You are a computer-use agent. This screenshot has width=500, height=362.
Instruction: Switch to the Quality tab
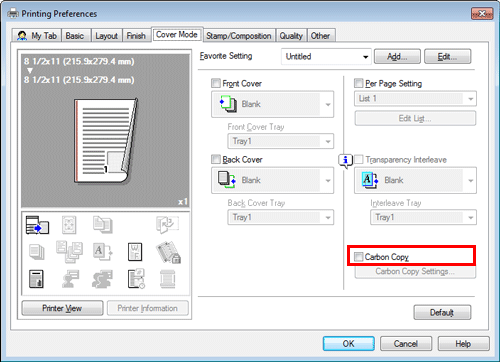click(x=291, y=36)
